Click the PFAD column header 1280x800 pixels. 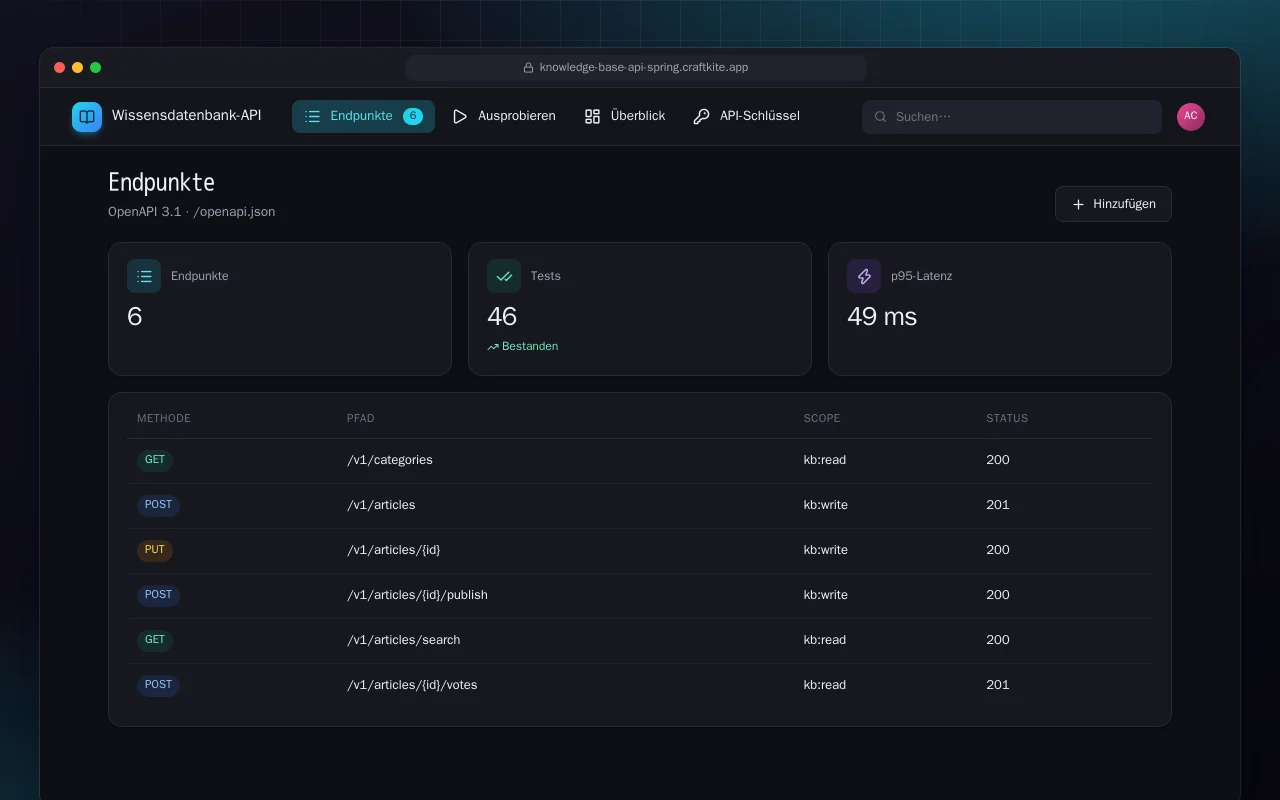pos(361,418)
